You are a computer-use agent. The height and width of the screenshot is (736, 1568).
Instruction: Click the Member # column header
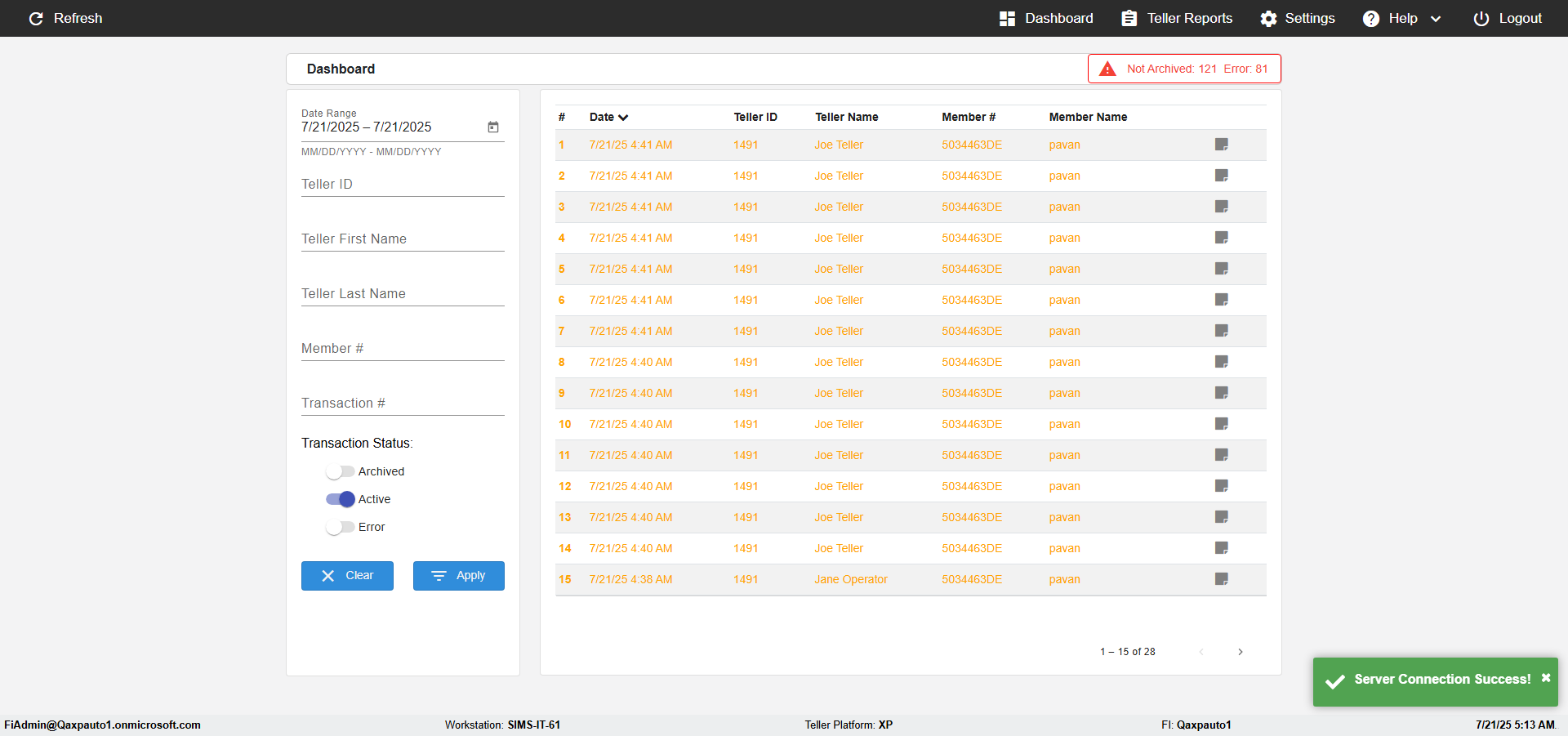tap(969, 117)
